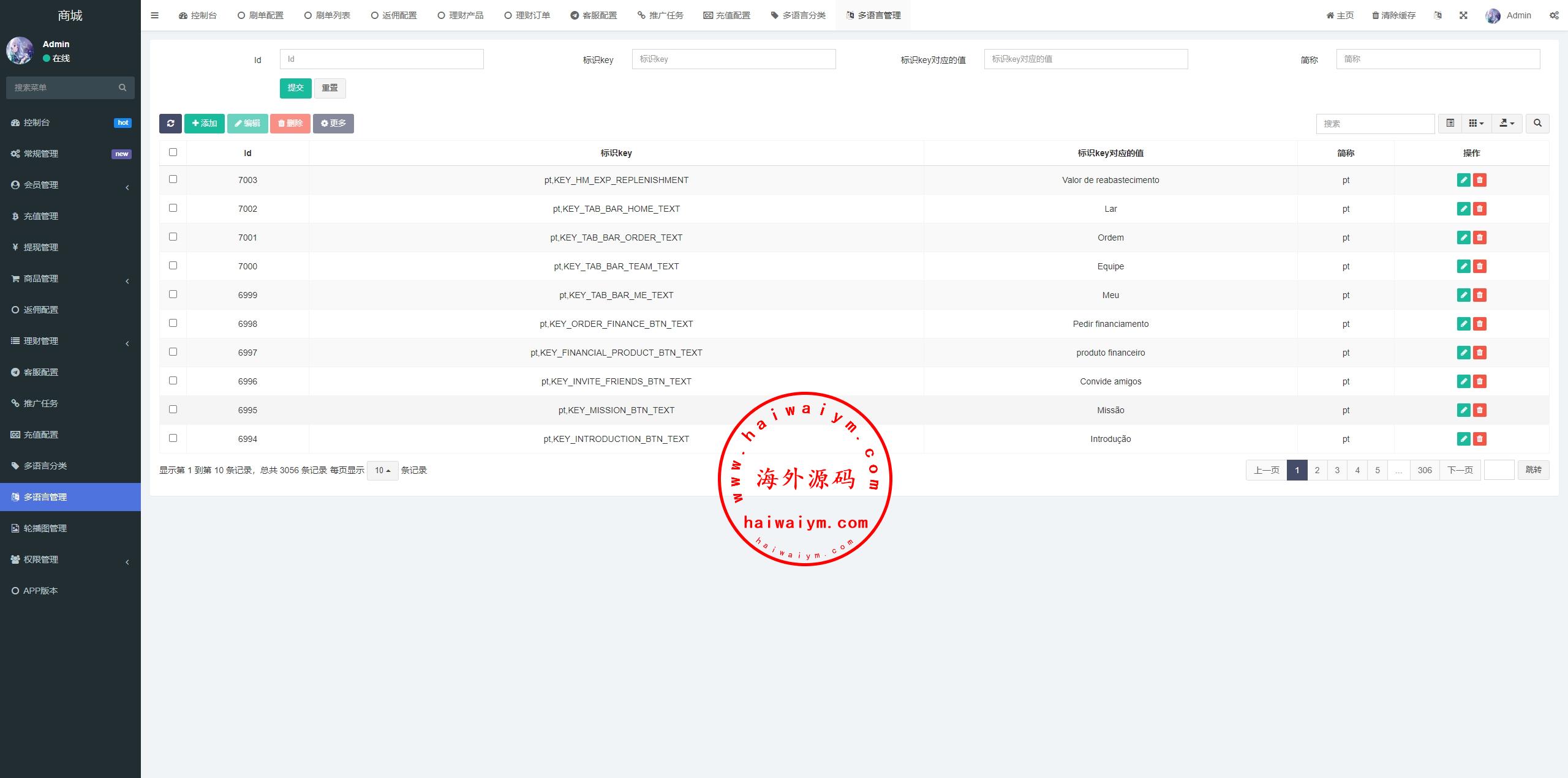Go to pagination page 306

pos(1424,470)
